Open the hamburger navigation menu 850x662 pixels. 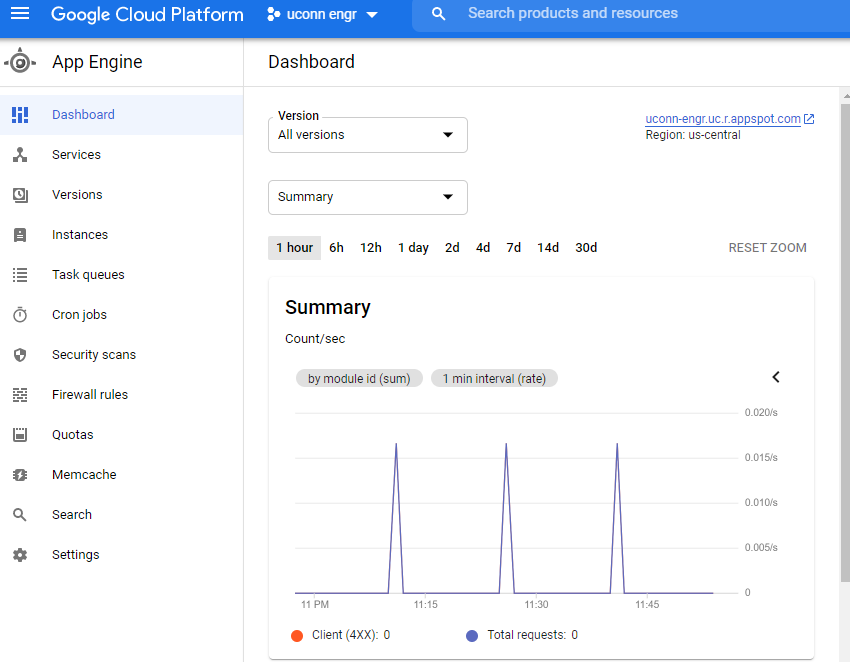pyautogui.click(x=20, y=13)
